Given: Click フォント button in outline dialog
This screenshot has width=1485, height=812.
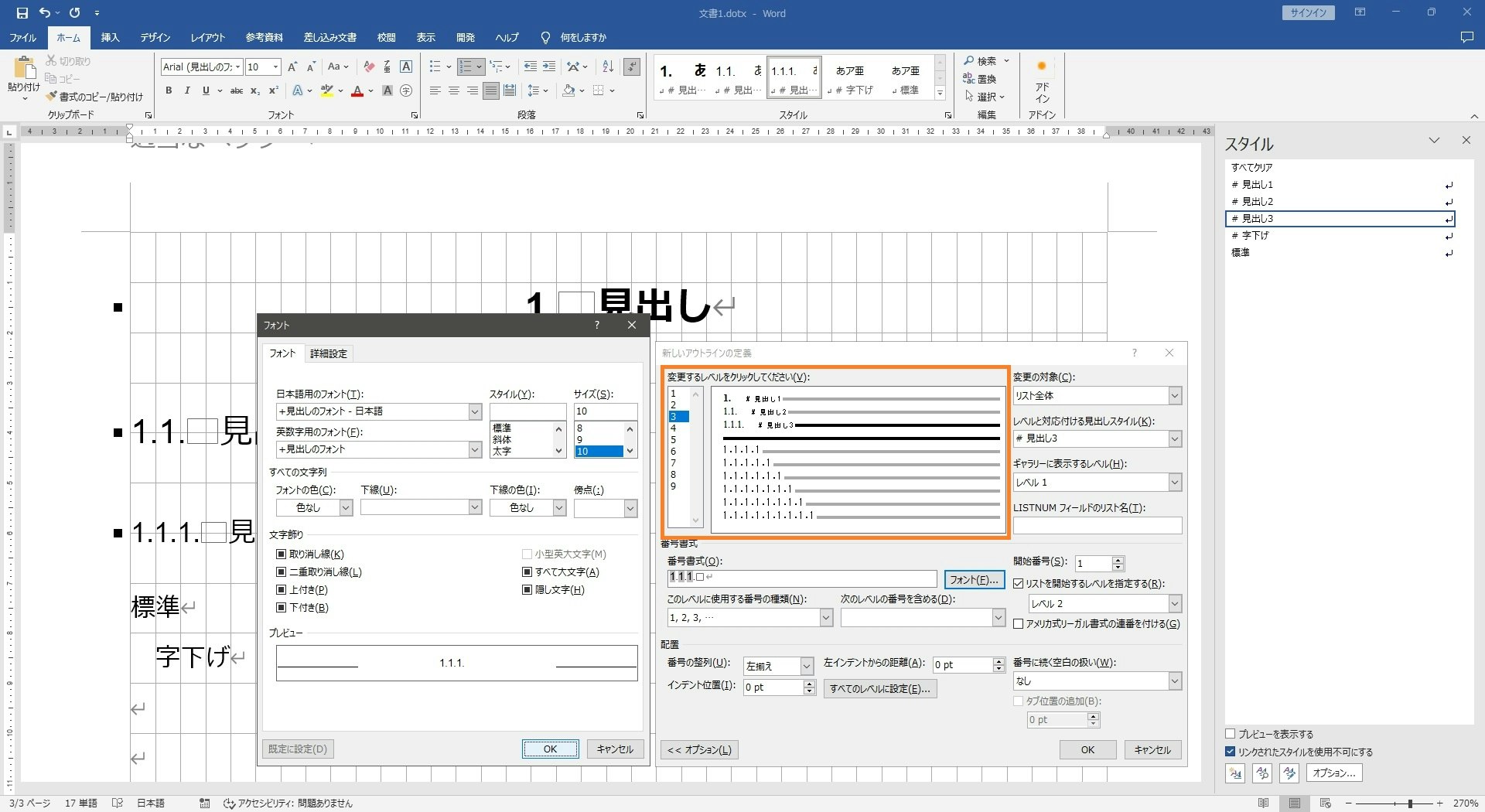Looking at the screenshot, I should point(973,579).
